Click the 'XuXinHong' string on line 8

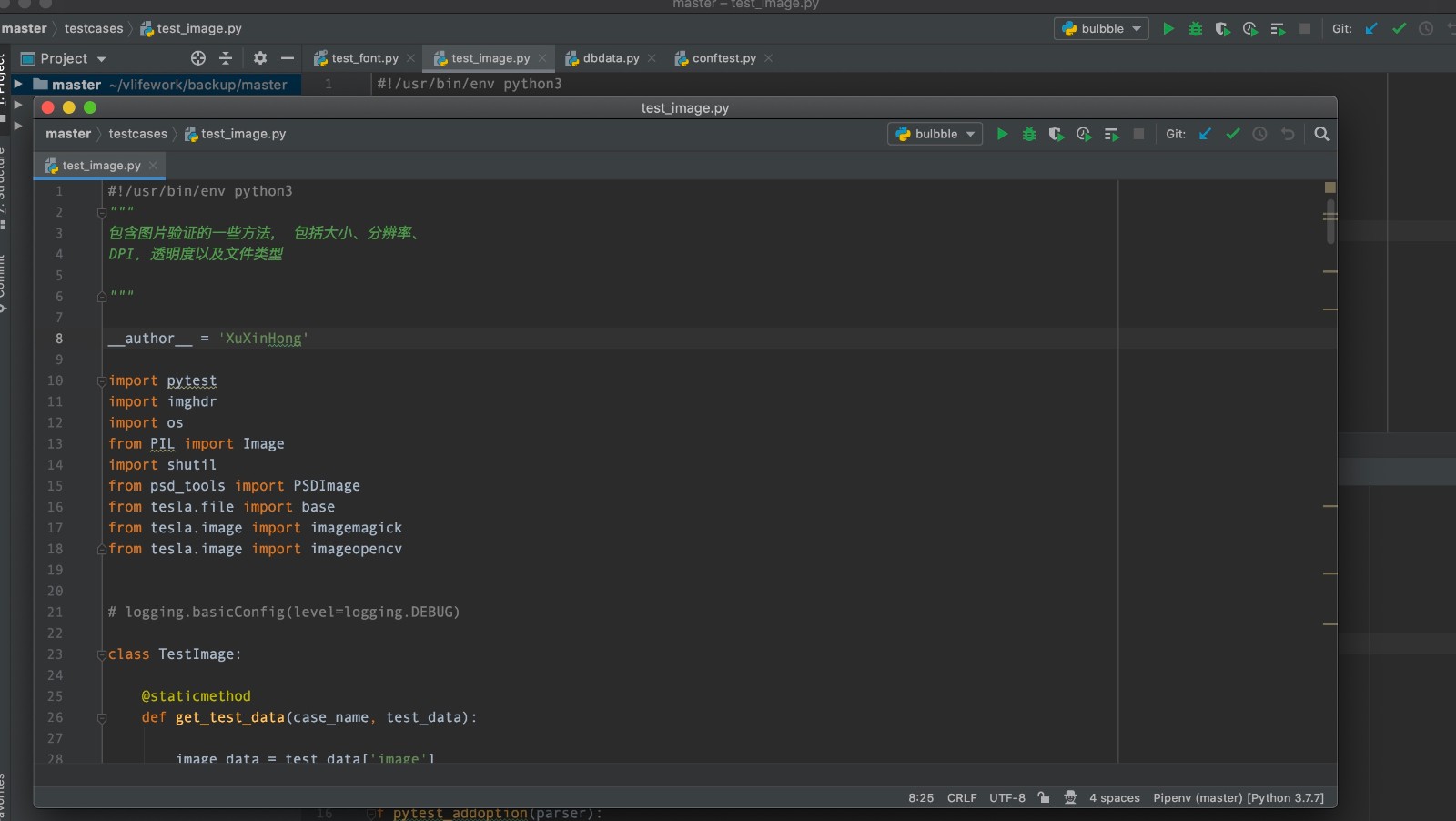(263, 339)
